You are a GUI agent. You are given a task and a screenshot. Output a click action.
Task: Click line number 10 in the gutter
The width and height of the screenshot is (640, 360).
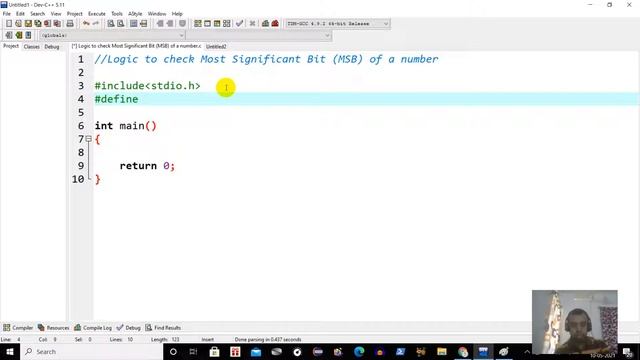coord(78,179)
